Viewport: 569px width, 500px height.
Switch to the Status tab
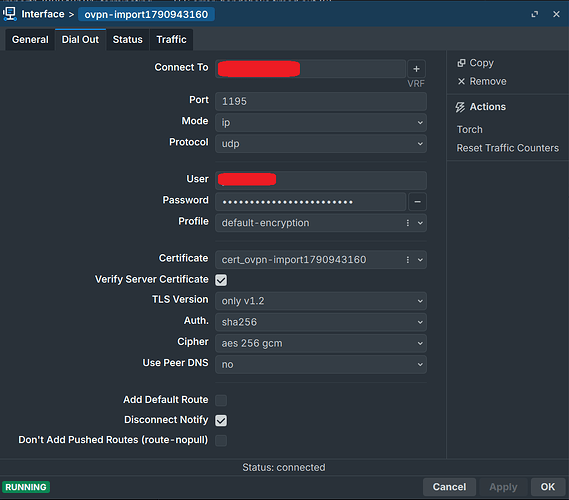pos(128,40)
